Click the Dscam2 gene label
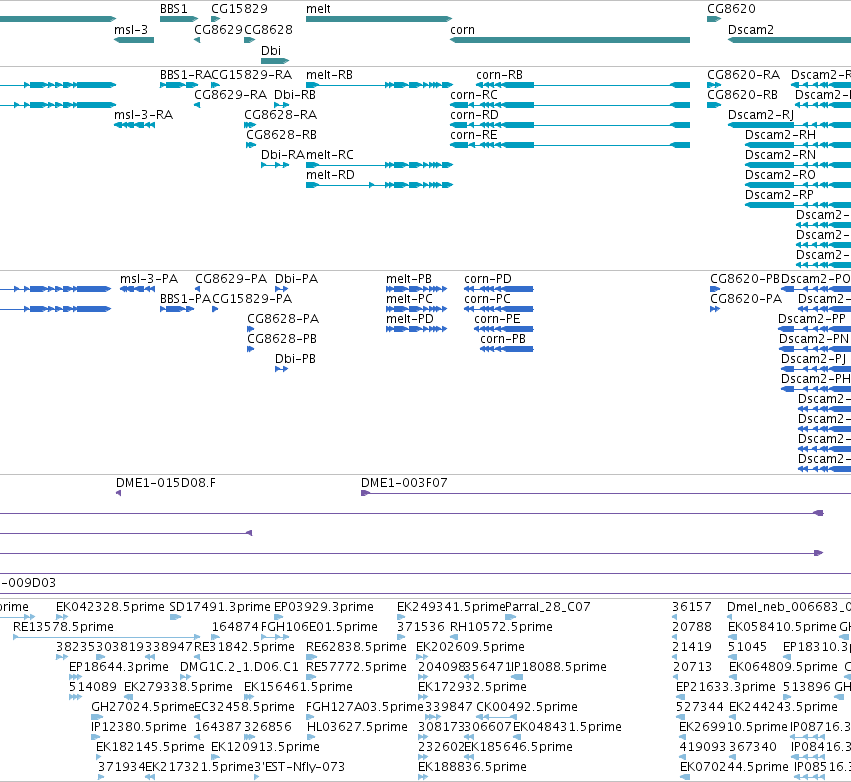This screenshot has height=782, width=851. (x=751, y=30)
